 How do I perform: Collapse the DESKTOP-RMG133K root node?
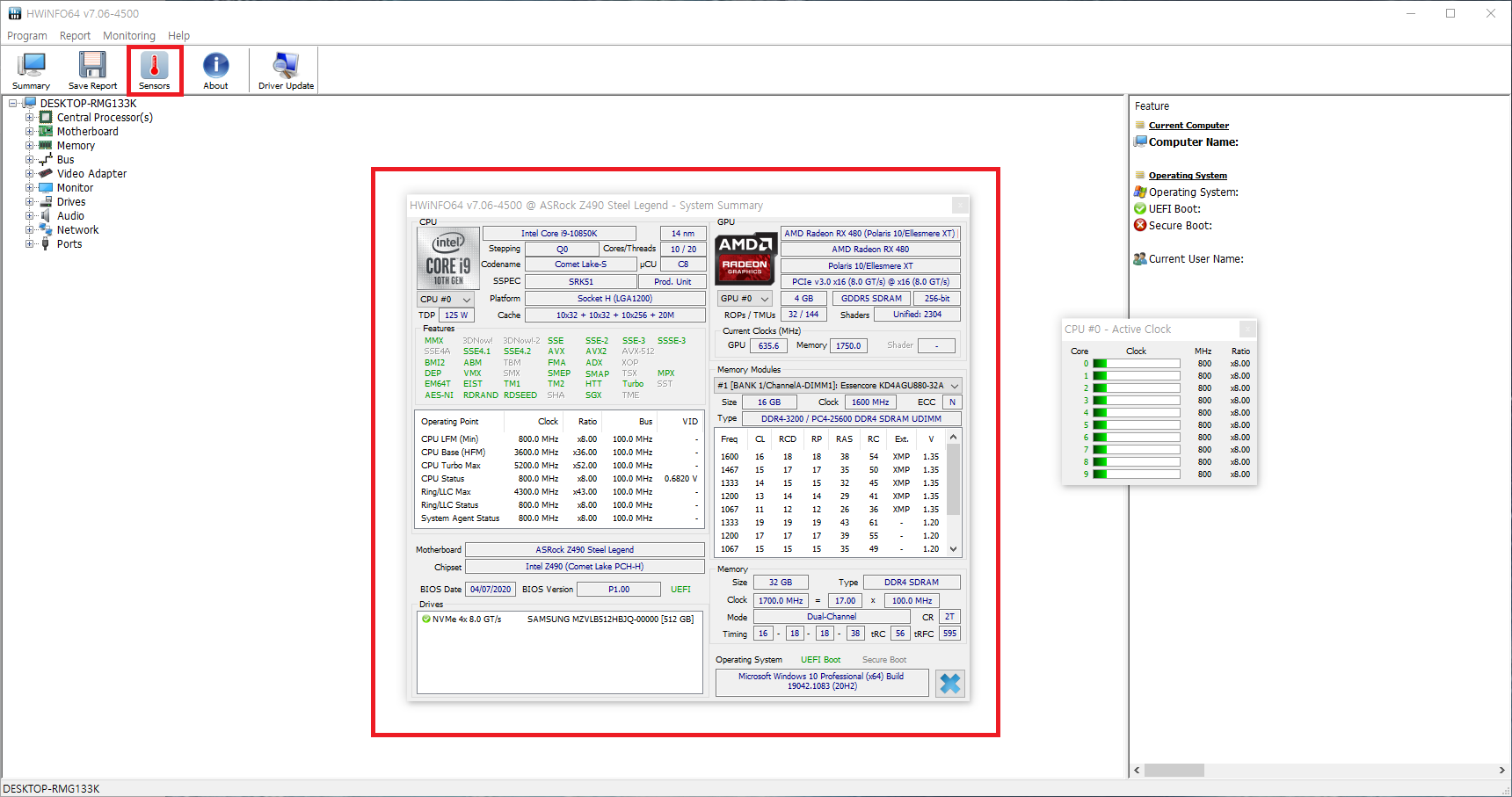point(12,103)
